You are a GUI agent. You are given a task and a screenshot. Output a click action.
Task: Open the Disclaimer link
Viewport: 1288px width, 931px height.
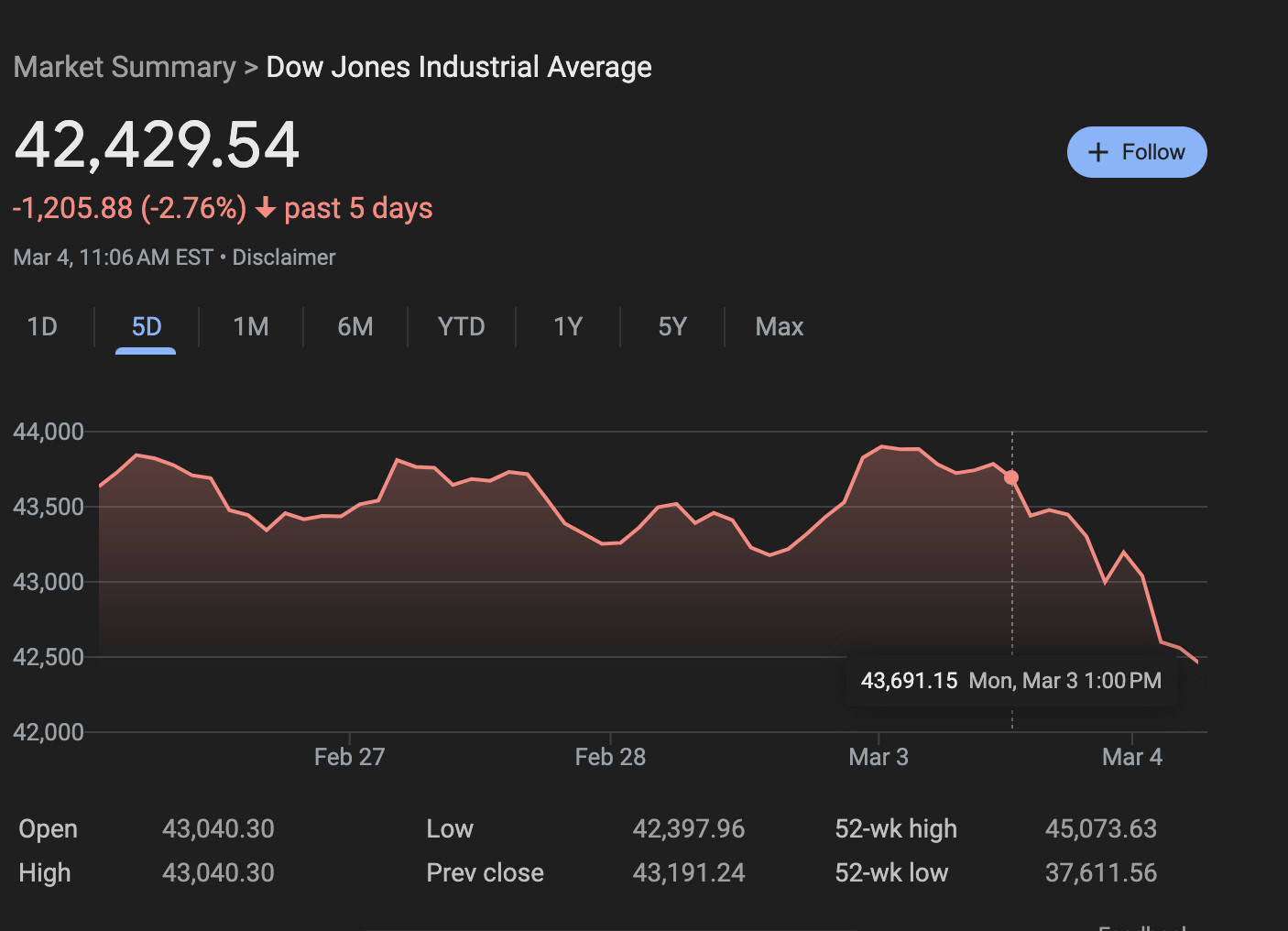(284, 257)
